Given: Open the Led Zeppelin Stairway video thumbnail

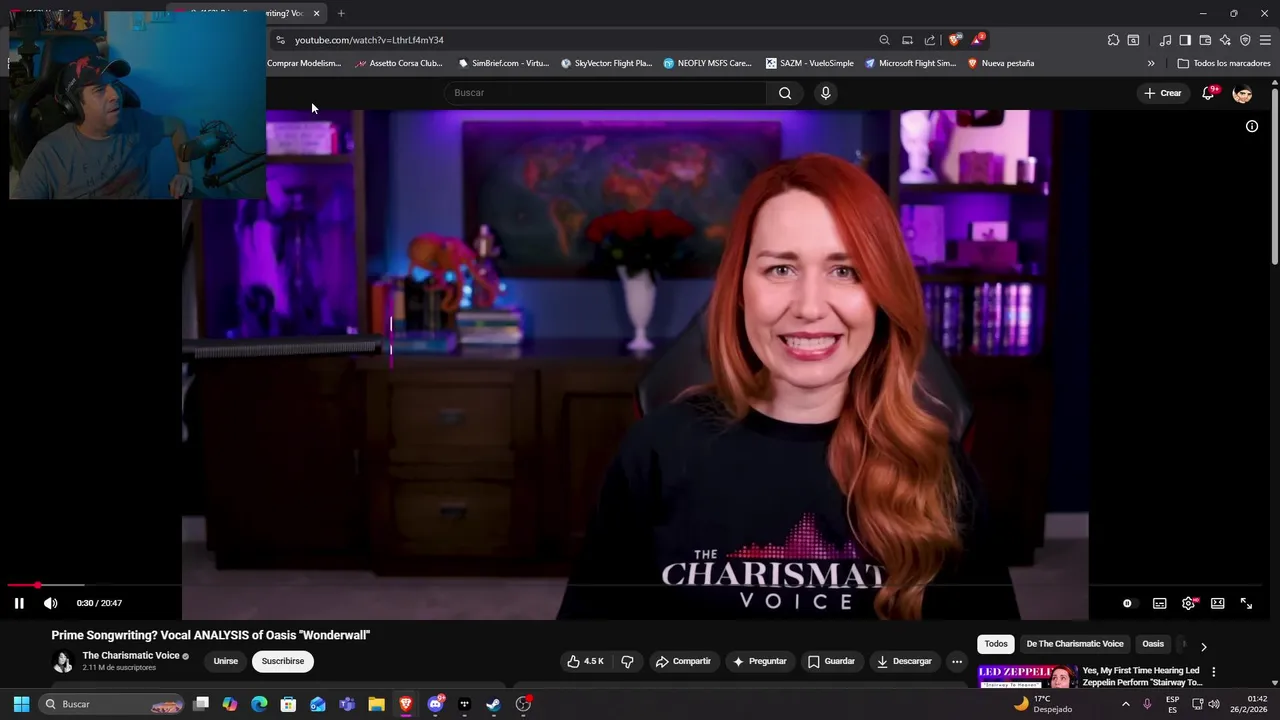Looking at the screenshot, I should click(x=1027, y=677).
